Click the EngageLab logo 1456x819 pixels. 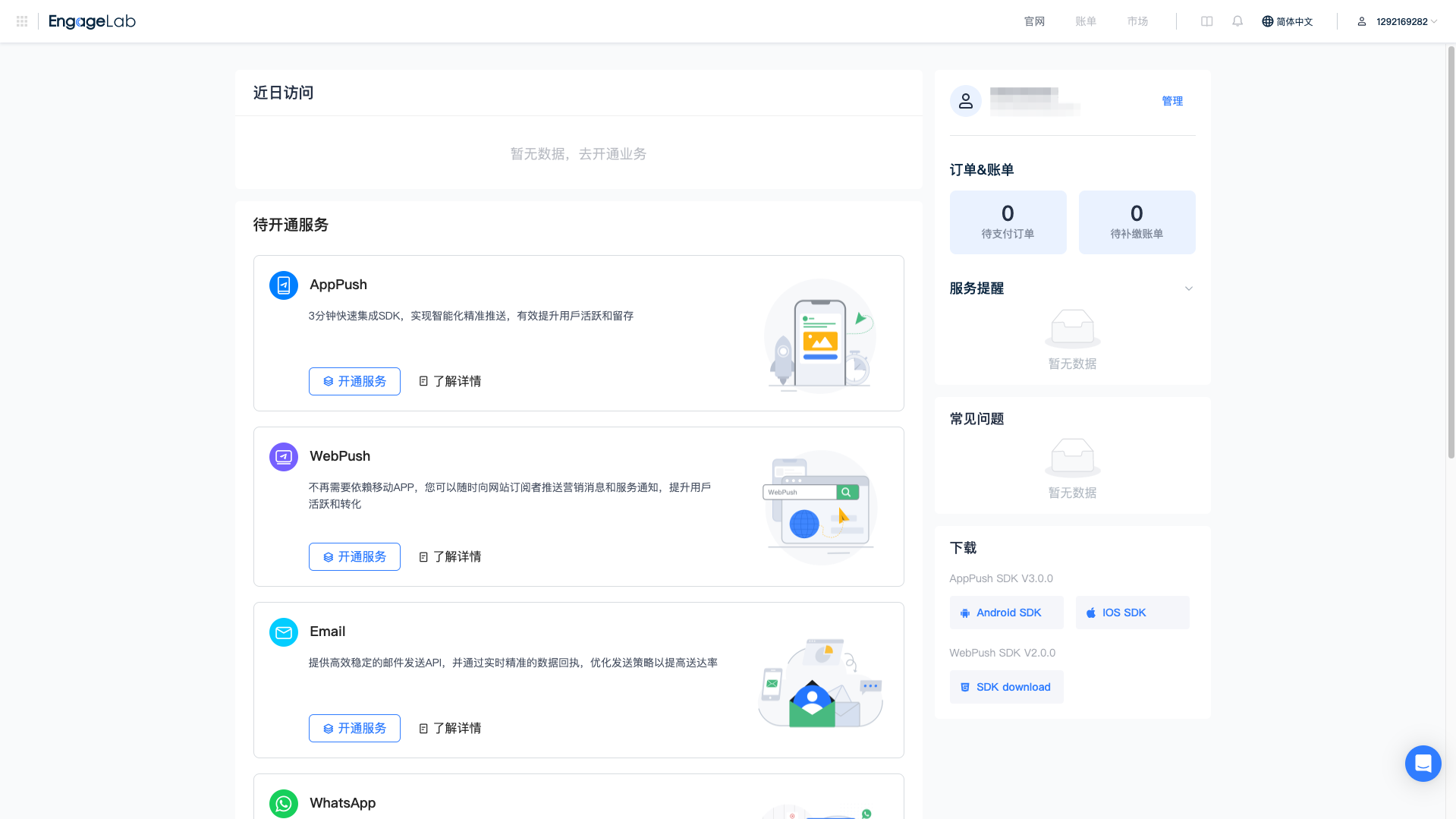(x=92, y=21)
